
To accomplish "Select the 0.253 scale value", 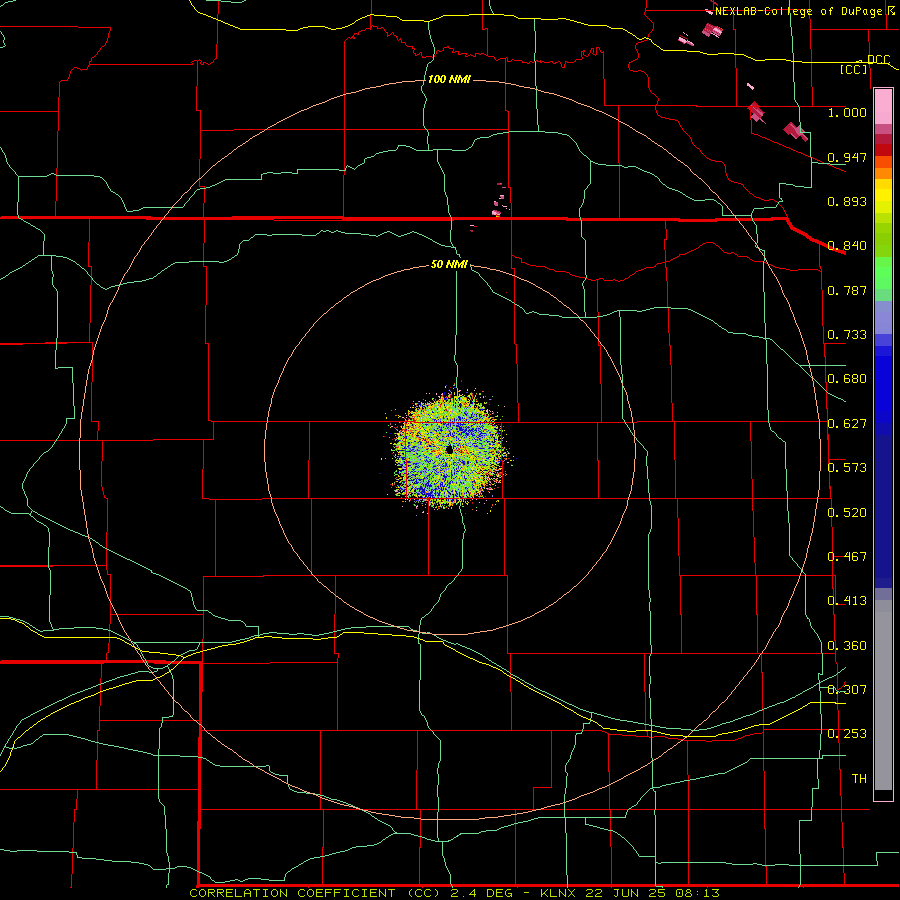I will [847, 734].
